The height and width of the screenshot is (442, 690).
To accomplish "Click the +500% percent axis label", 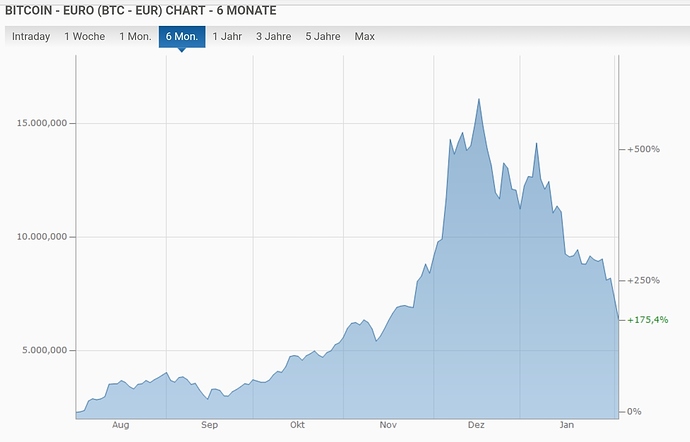I will [x=643, y=149].
